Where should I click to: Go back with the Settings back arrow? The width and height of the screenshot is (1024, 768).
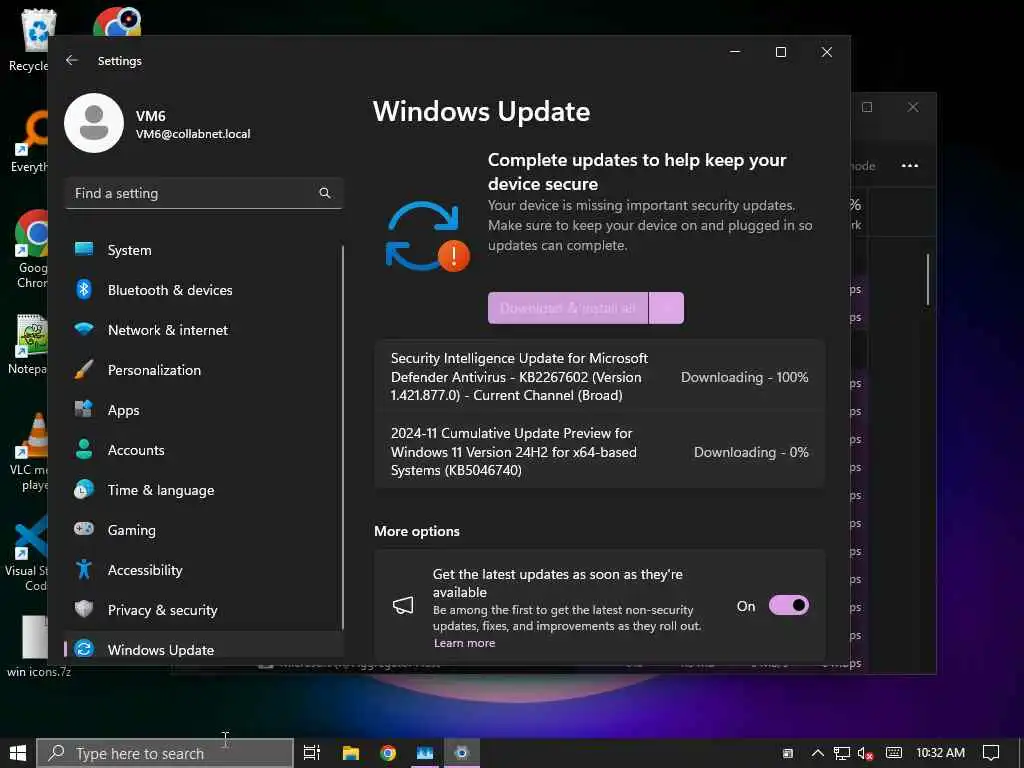72,60
